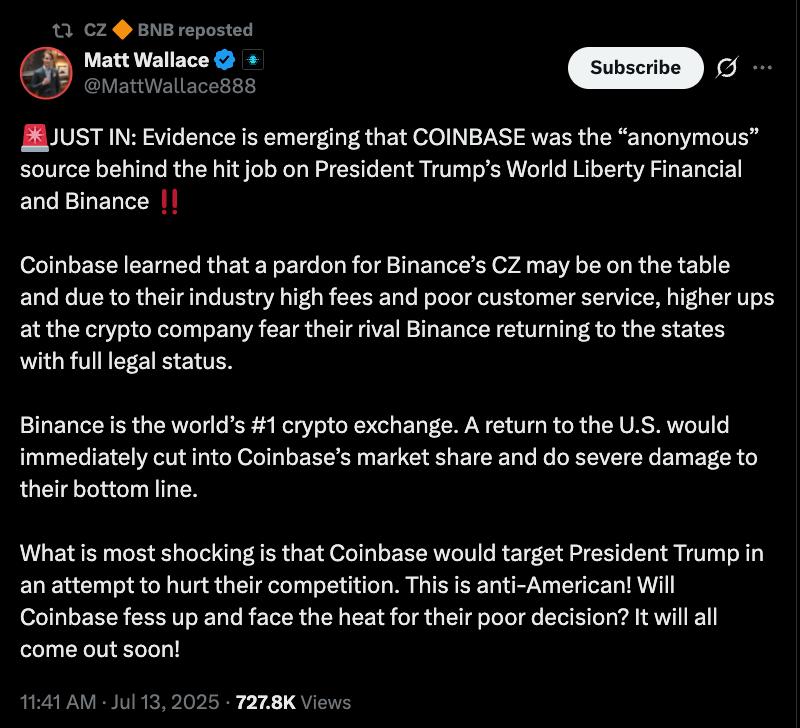Click the red siren emoji

pyautogui.click(x=33, y=137)
